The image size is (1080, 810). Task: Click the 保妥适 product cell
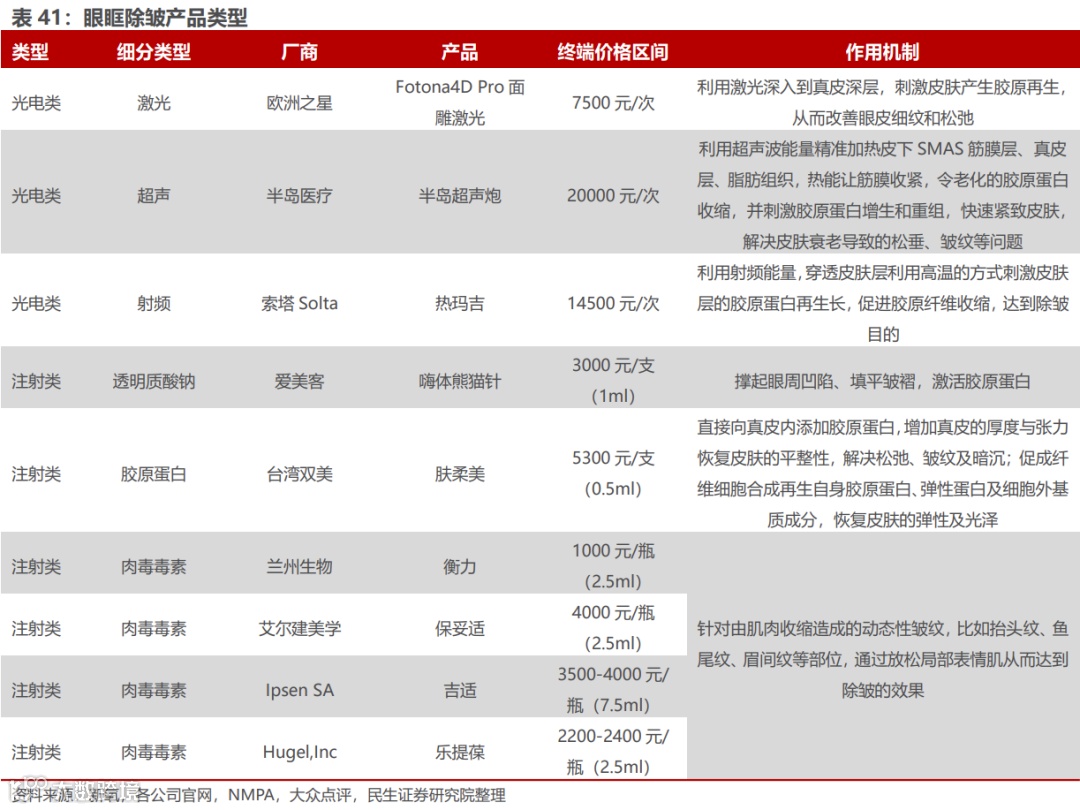[459, 628]
